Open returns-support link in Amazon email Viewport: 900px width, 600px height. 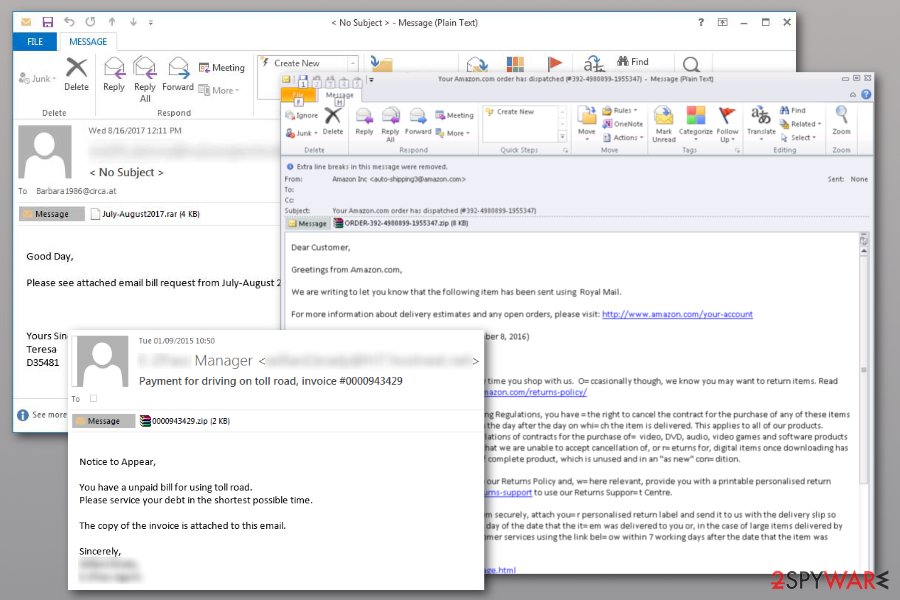pyautogui.click(x=508, y=492)
